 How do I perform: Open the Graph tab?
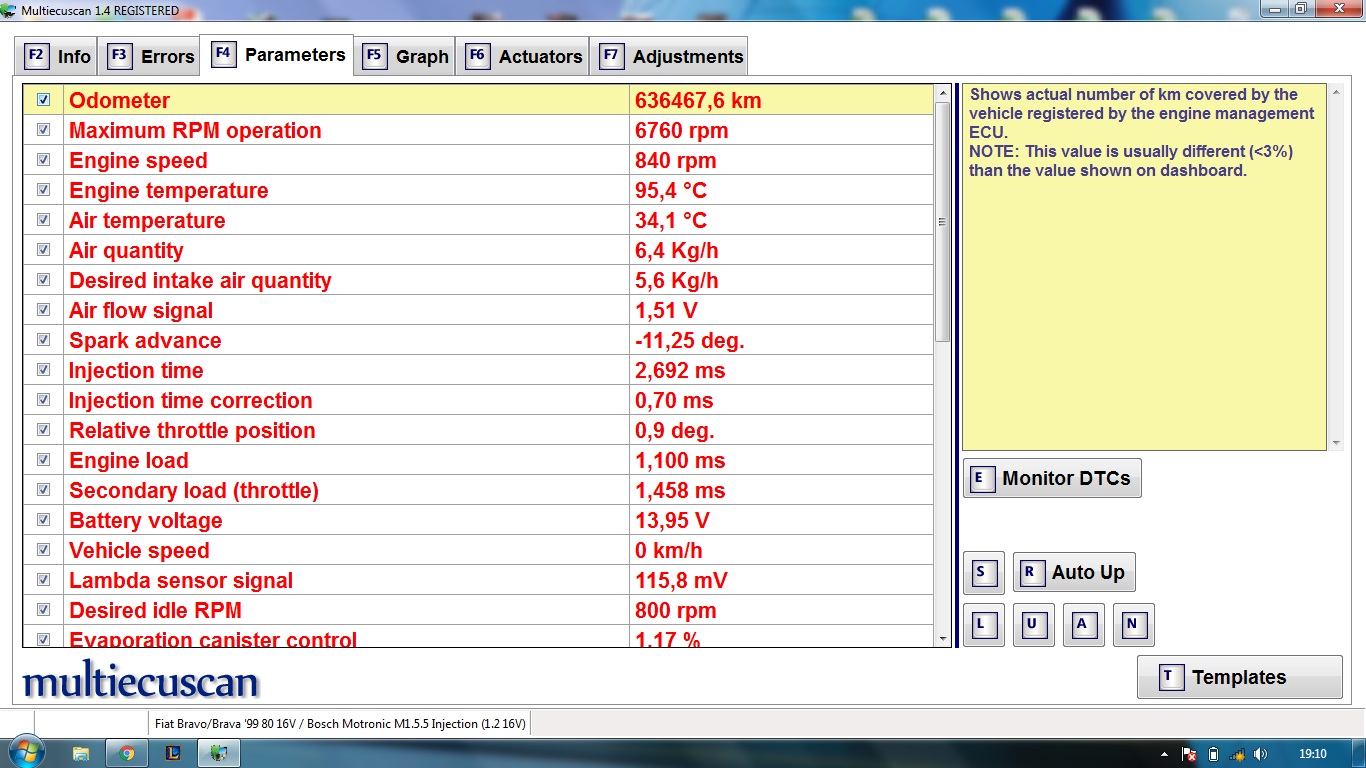407,56
